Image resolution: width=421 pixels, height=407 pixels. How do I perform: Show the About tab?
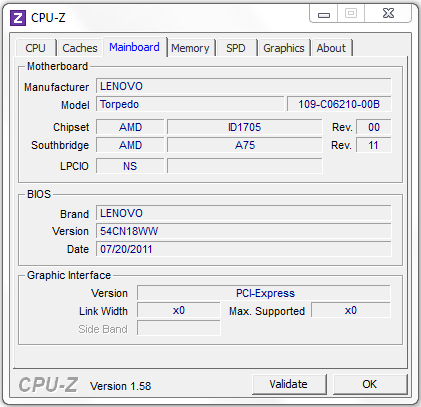tap(331, 48)
